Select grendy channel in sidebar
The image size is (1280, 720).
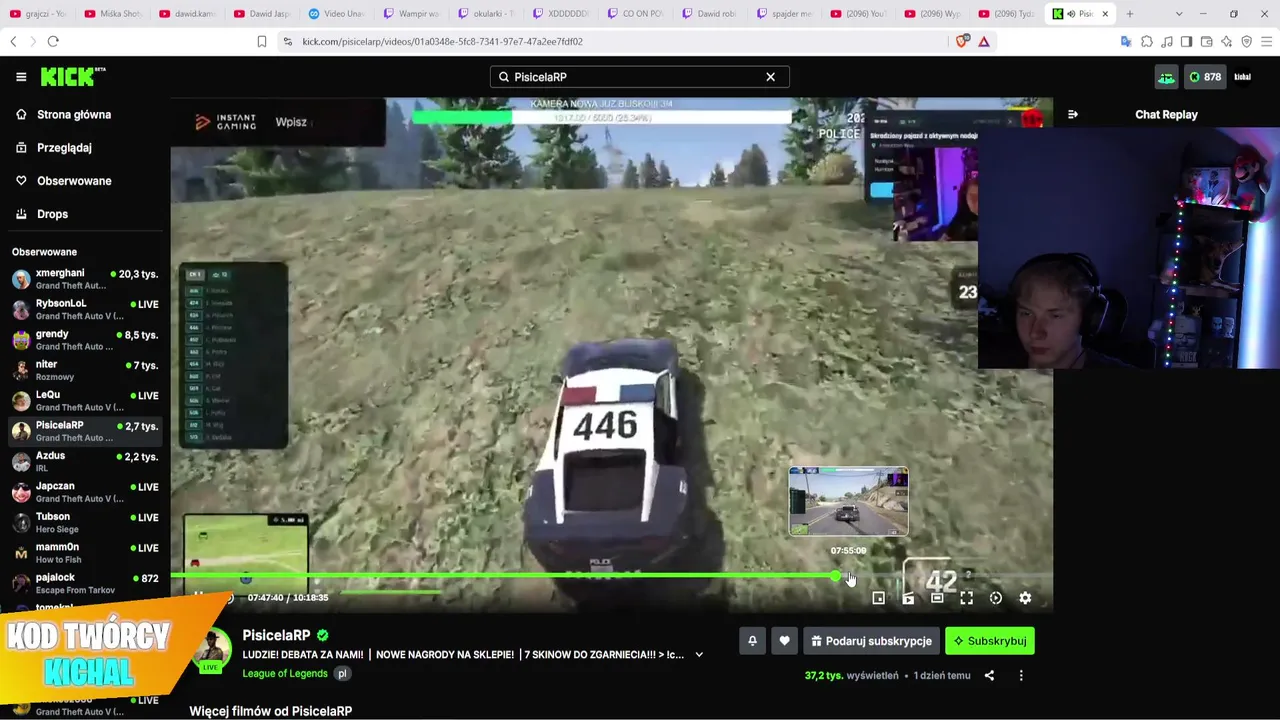tap(85, 340)
